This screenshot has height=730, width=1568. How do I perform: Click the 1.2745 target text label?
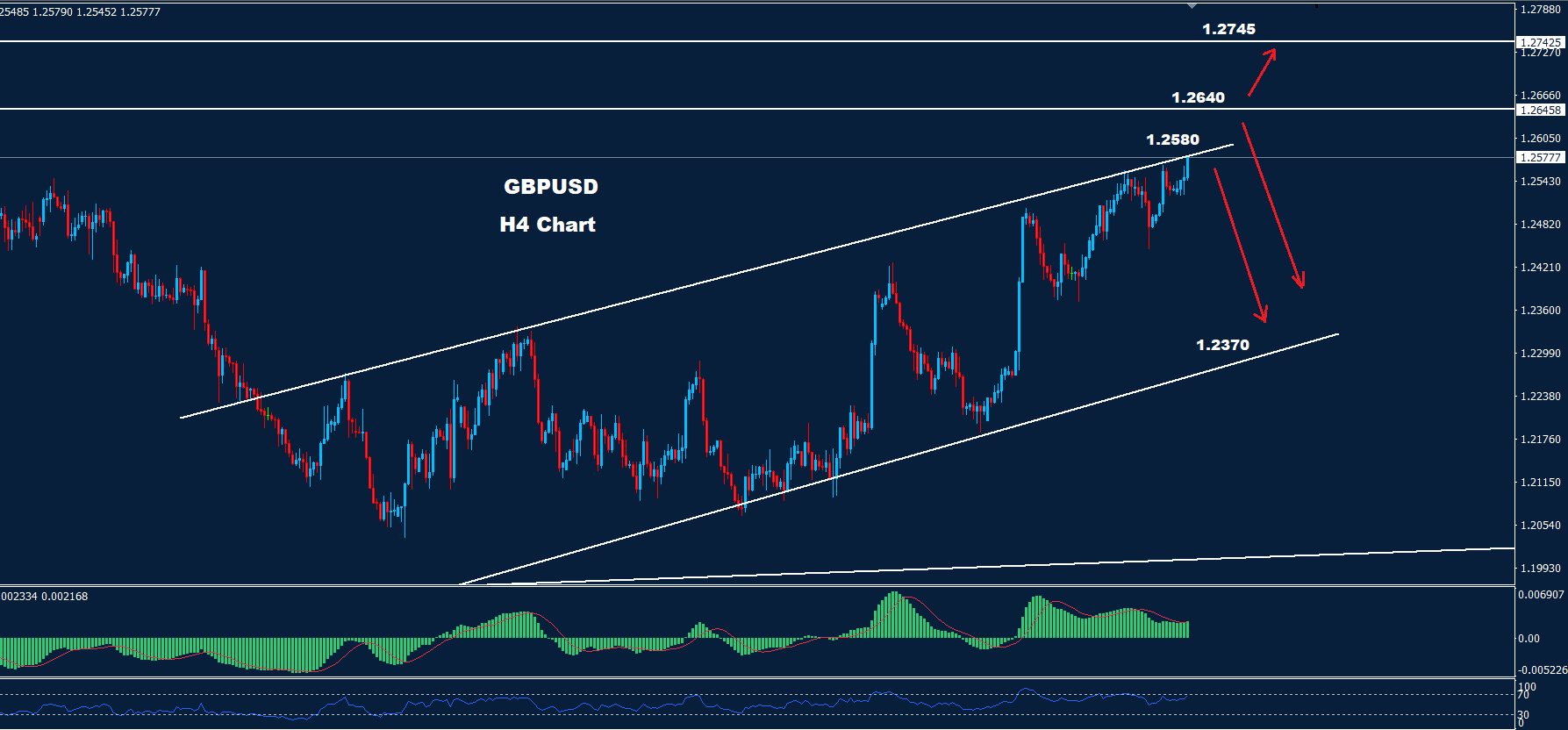tap(1228, 29)
